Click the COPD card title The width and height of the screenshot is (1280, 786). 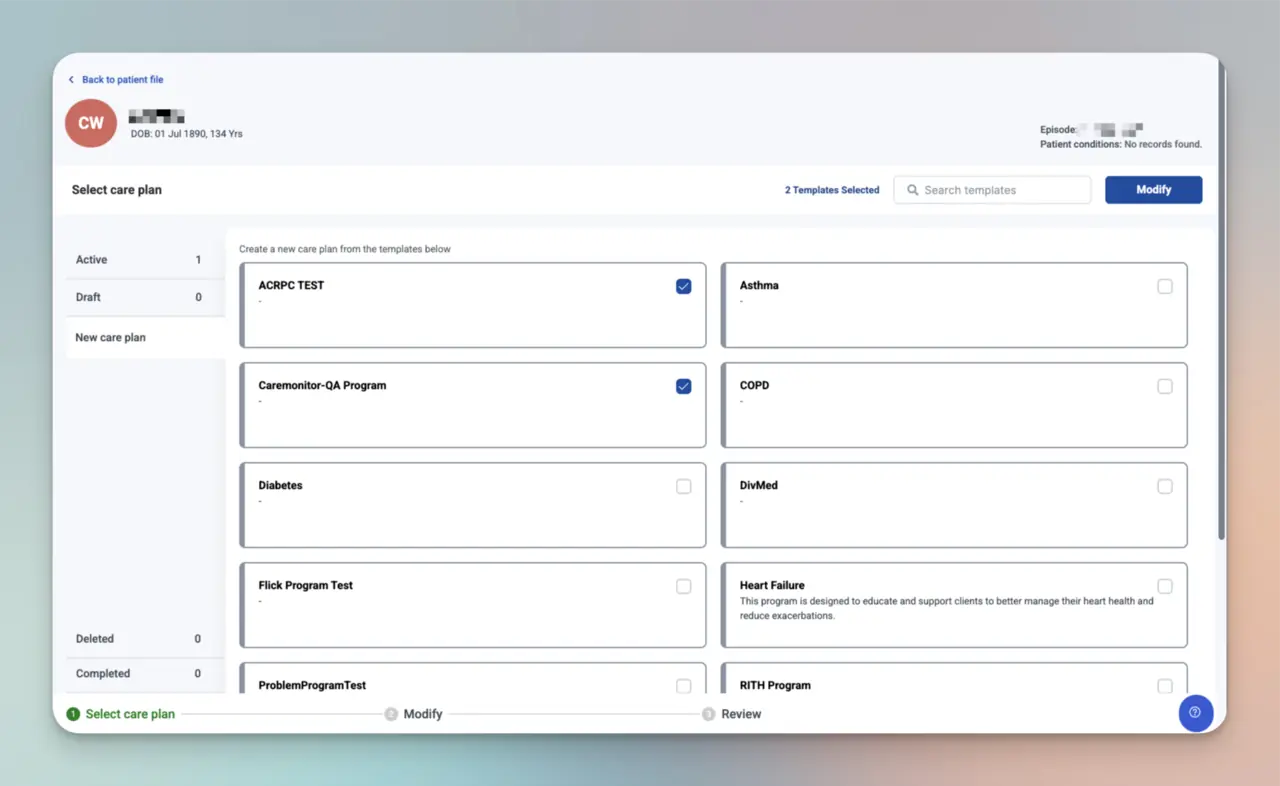(754, 385)
